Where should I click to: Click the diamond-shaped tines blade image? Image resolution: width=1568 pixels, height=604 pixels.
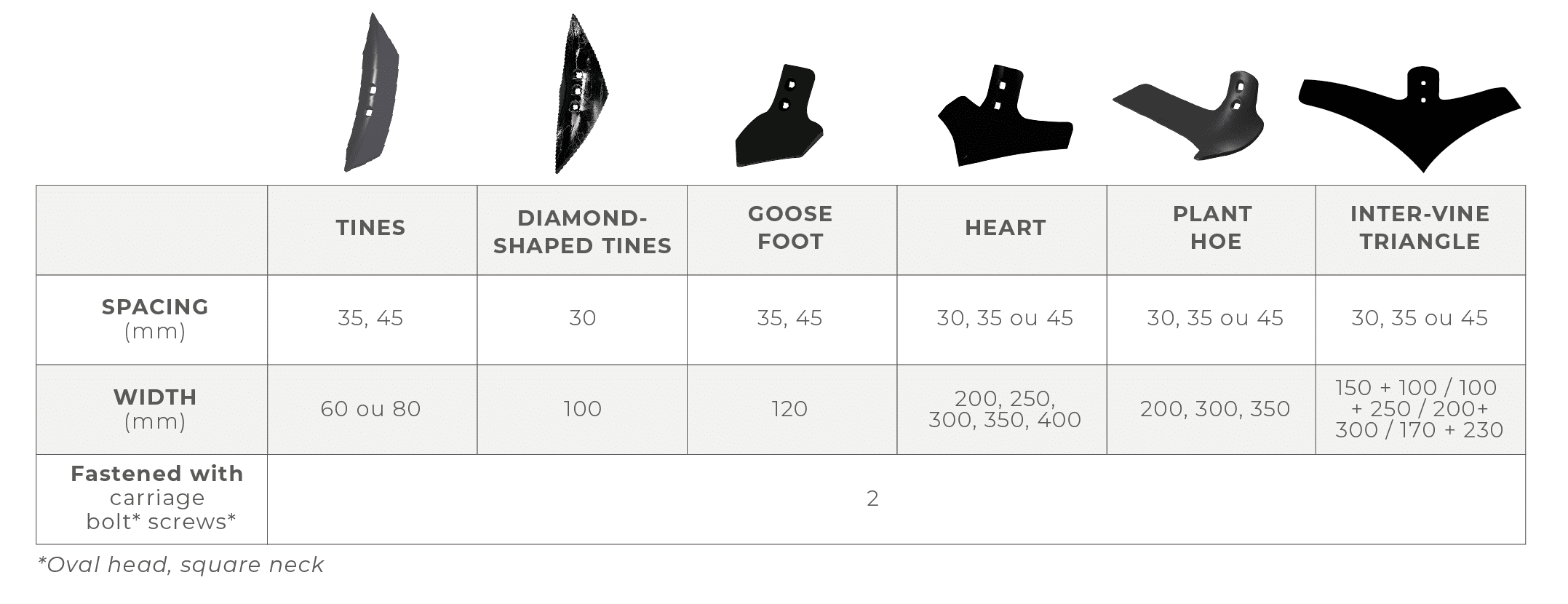pos(580,95)
